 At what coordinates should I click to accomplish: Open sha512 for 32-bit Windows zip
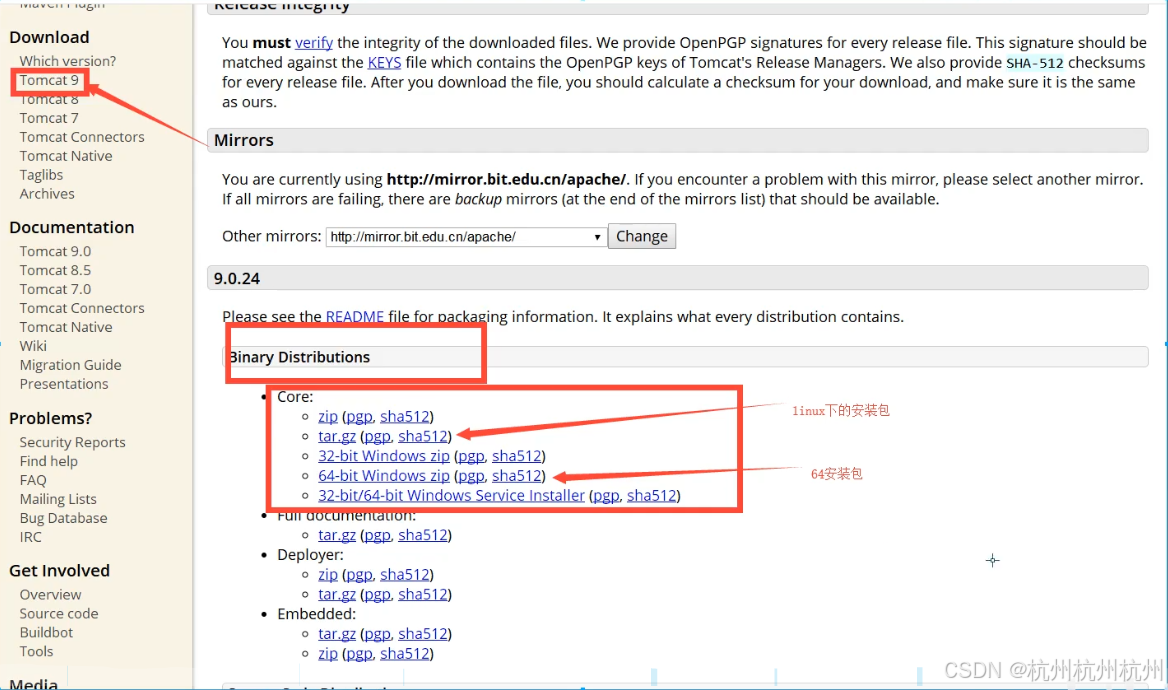[517, 456]
